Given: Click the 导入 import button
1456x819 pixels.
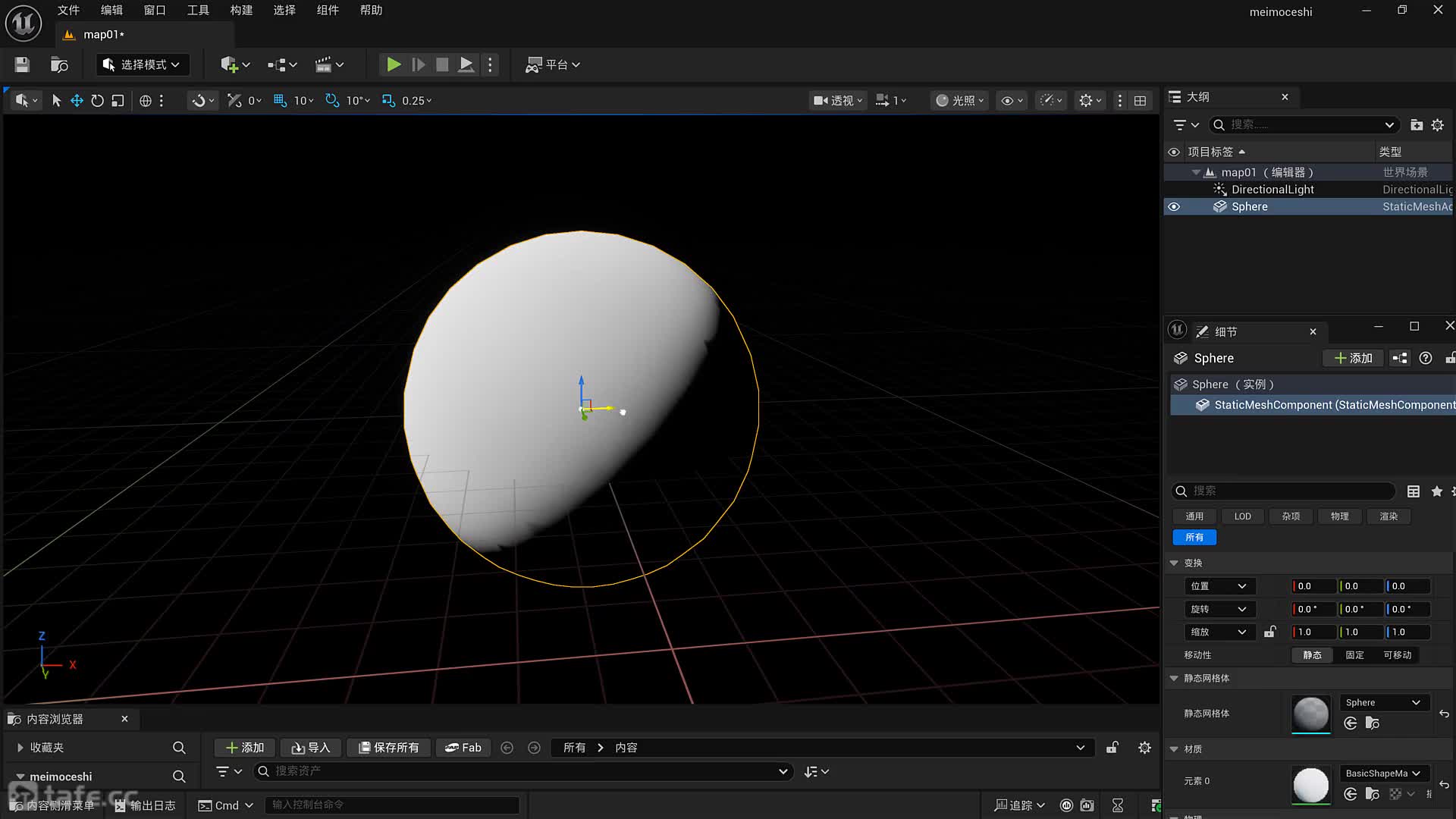Looking at the screenshot, I should click(x=311, y=747).
